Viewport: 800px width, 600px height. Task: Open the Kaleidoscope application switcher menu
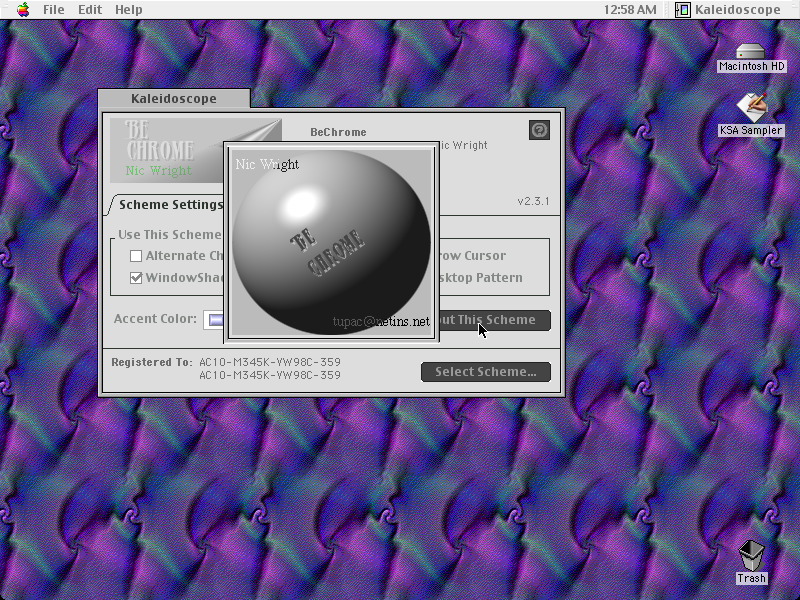(728, 10)
